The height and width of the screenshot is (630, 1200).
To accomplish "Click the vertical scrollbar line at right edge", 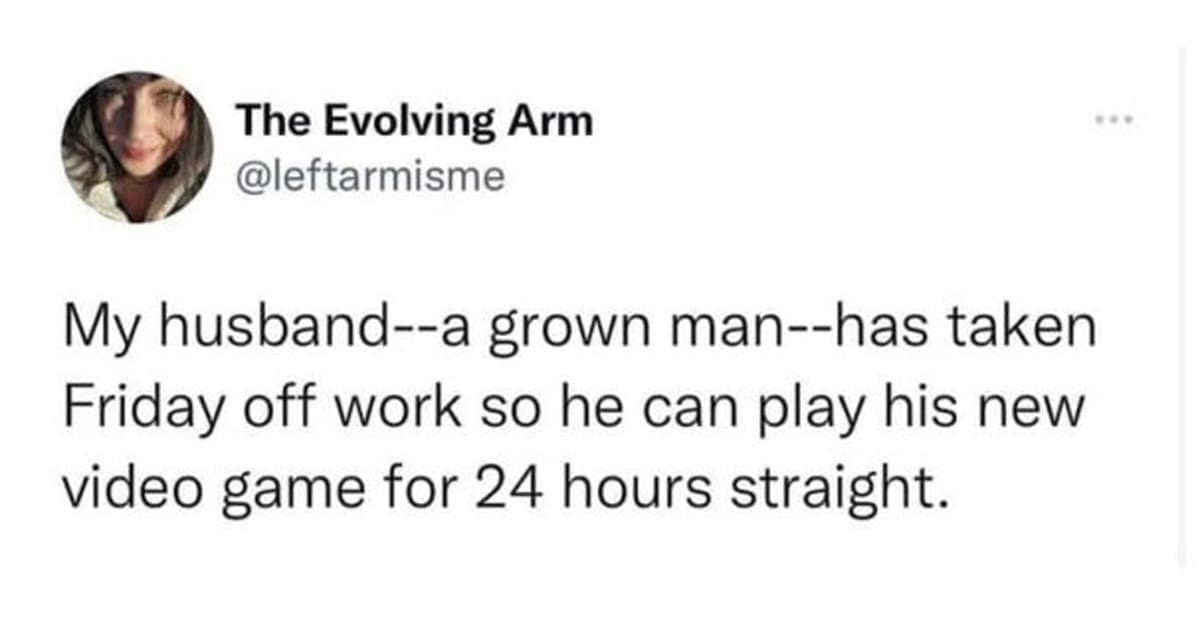I will tap(1180, 300).
